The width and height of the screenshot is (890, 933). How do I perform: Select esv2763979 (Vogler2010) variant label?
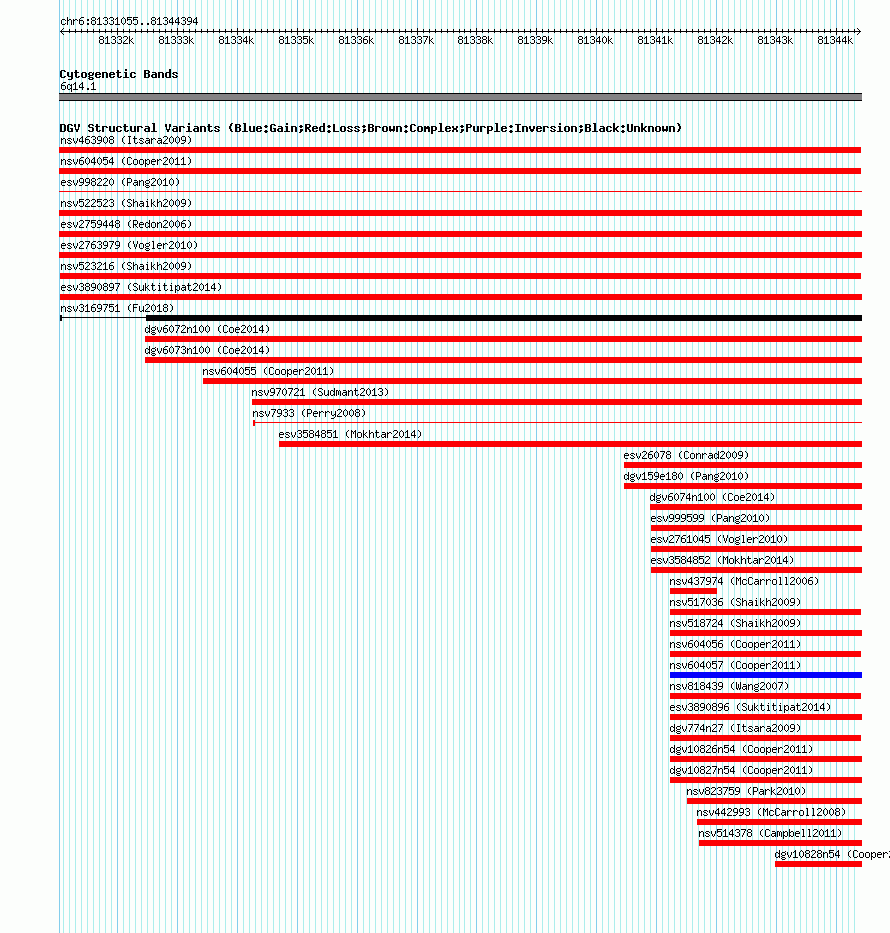[129, 245]
